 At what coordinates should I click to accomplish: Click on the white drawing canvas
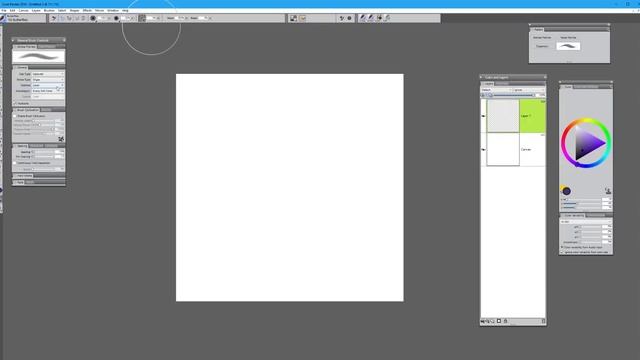pyautogui.click(x=290, y=188)
